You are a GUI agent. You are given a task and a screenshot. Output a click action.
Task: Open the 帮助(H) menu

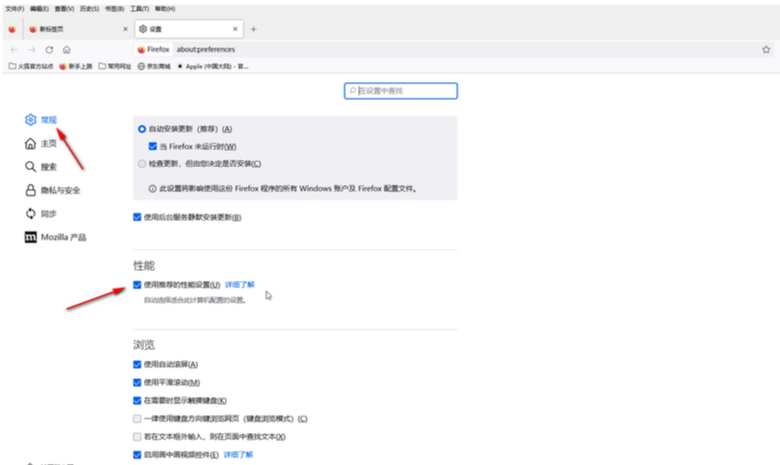(165, 9)
